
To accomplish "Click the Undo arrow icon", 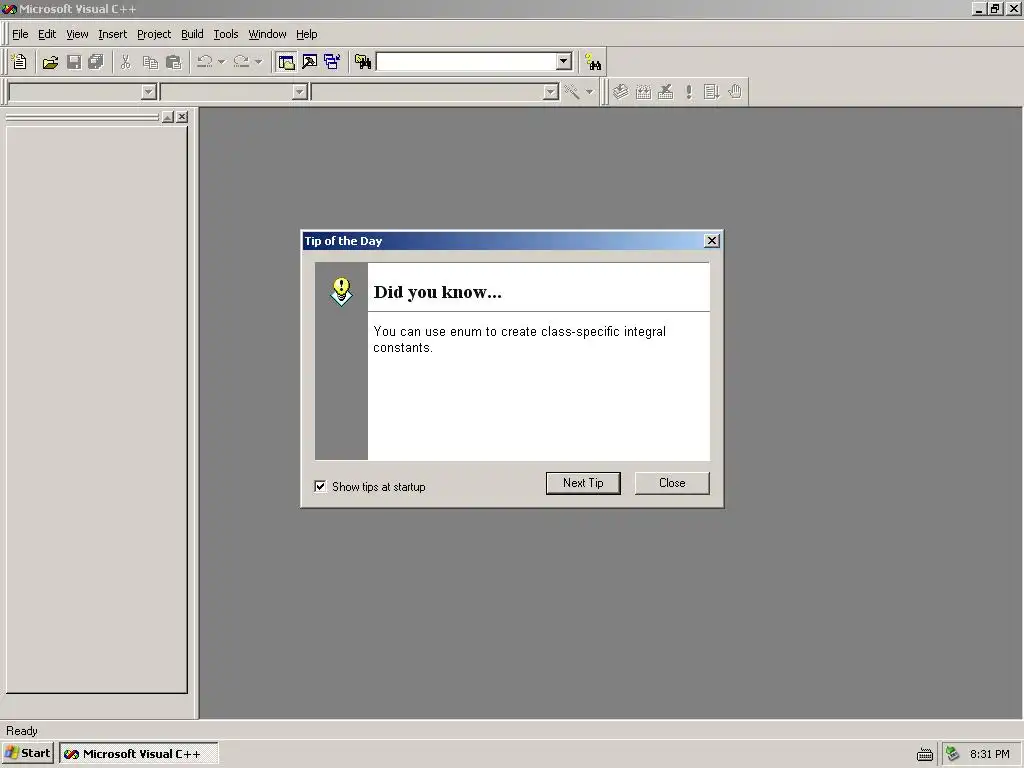I will pos(204,62).
